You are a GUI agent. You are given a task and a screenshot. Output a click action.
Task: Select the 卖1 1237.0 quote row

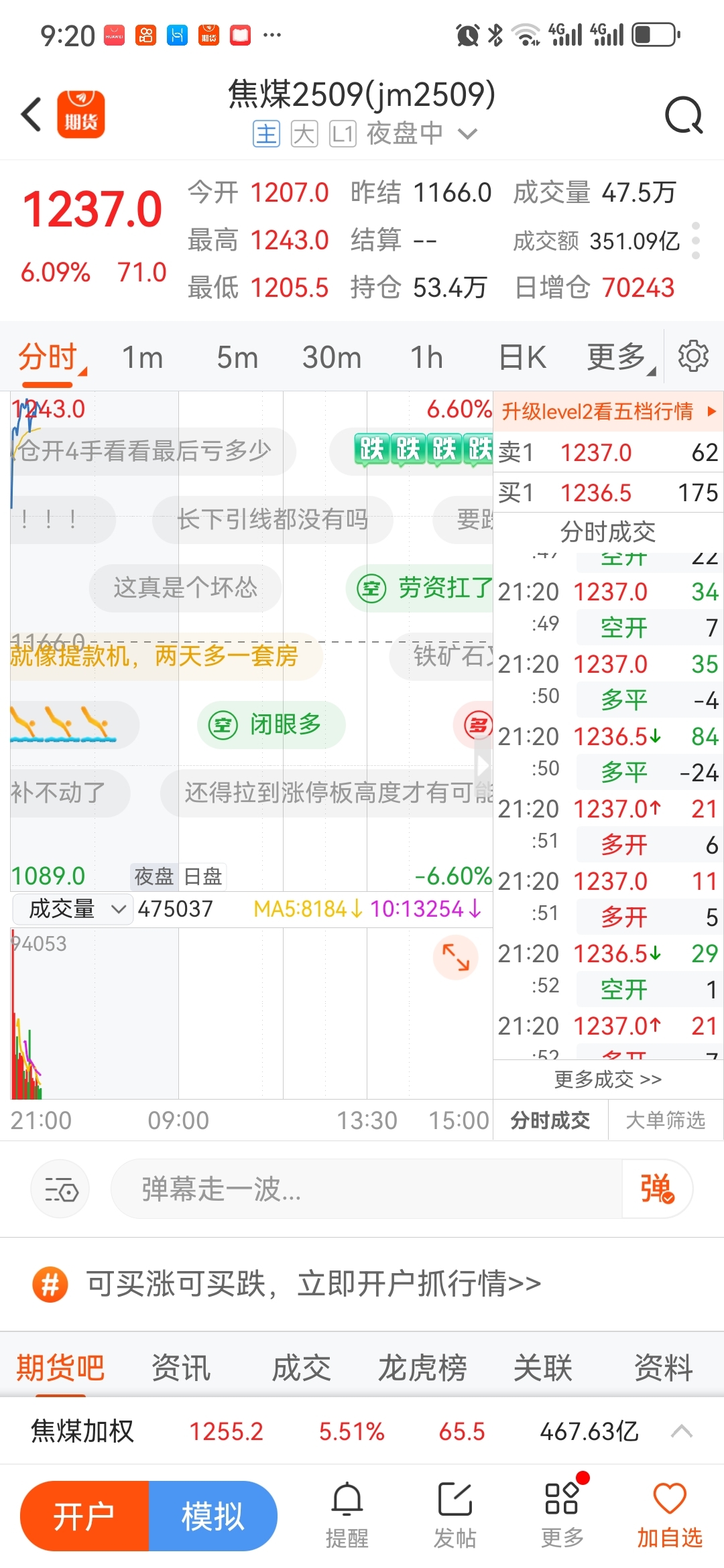(609, 452)
